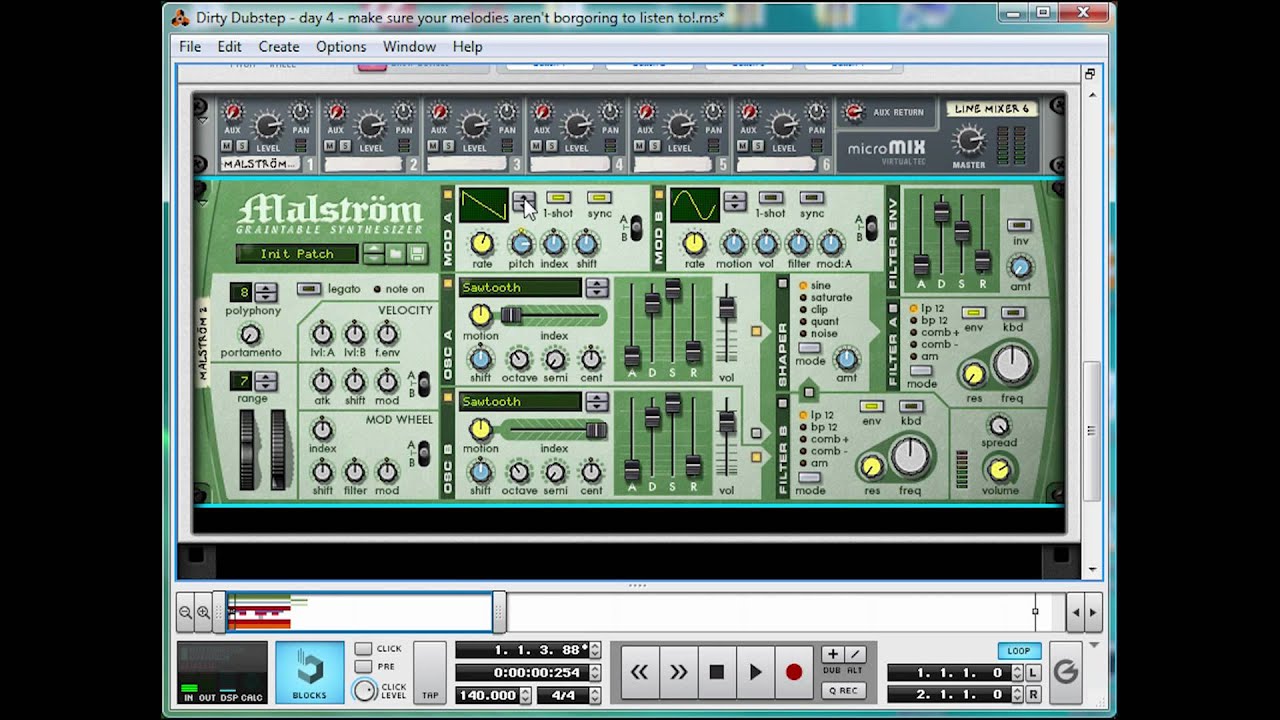
Task: Click the Shaper amt knob
Action: pos(847,359)
